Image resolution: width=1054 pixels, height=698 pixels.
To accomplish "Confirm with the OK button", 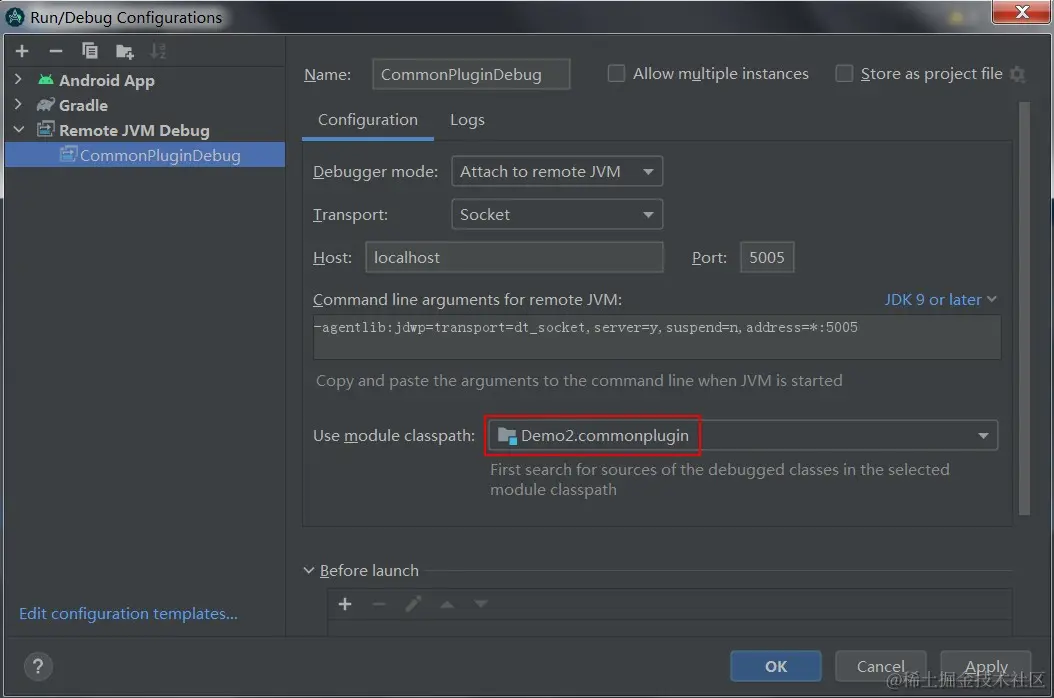I will [776, 666].
